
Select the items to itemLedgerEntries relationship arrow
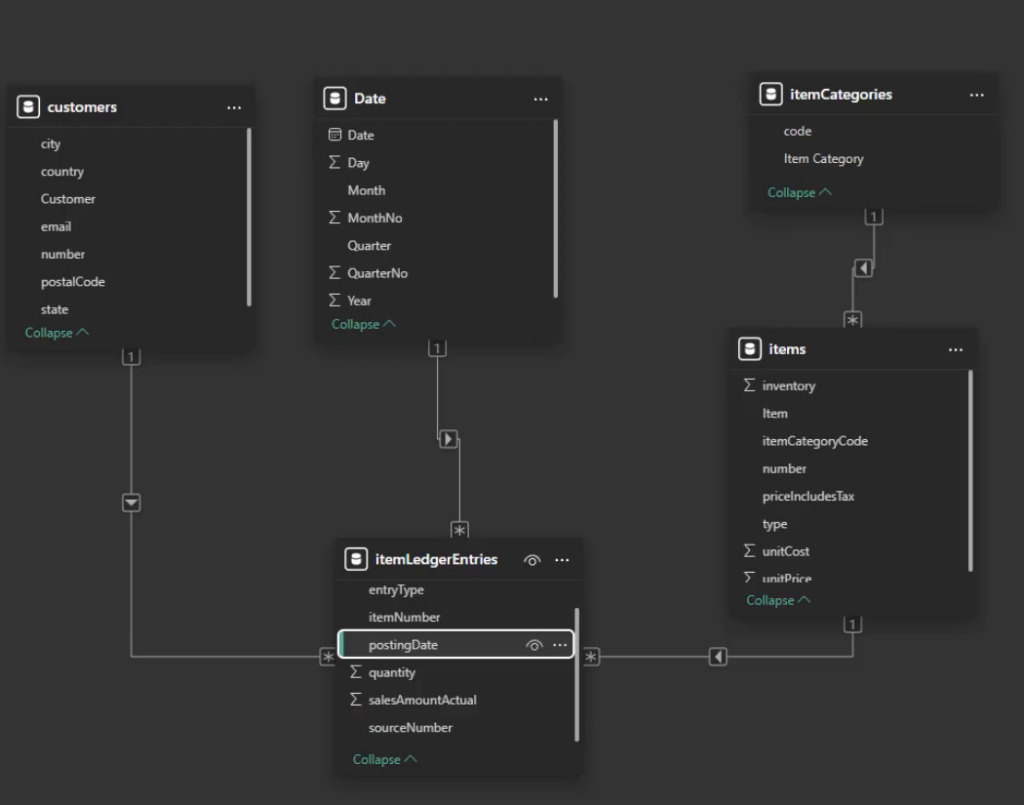pos(718,656)
